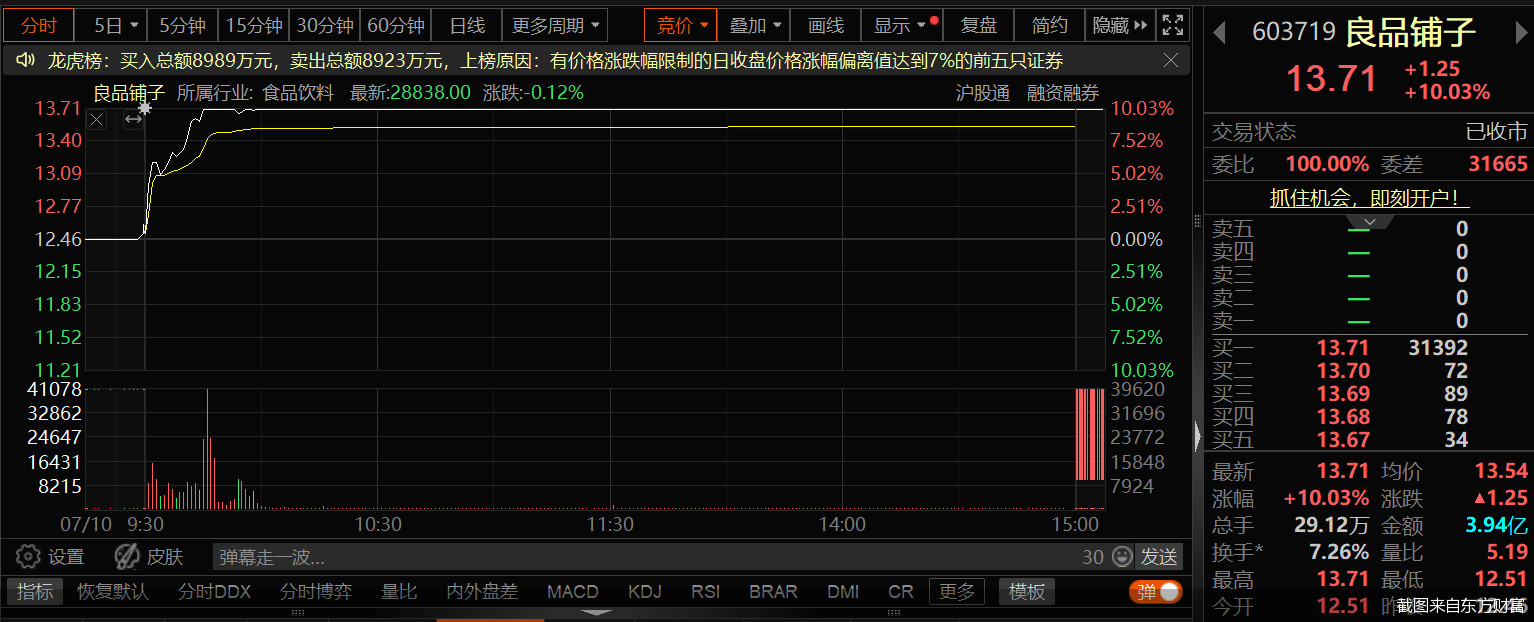
Task: Click the 9:30 time axis marker
Action: [145, 524]
